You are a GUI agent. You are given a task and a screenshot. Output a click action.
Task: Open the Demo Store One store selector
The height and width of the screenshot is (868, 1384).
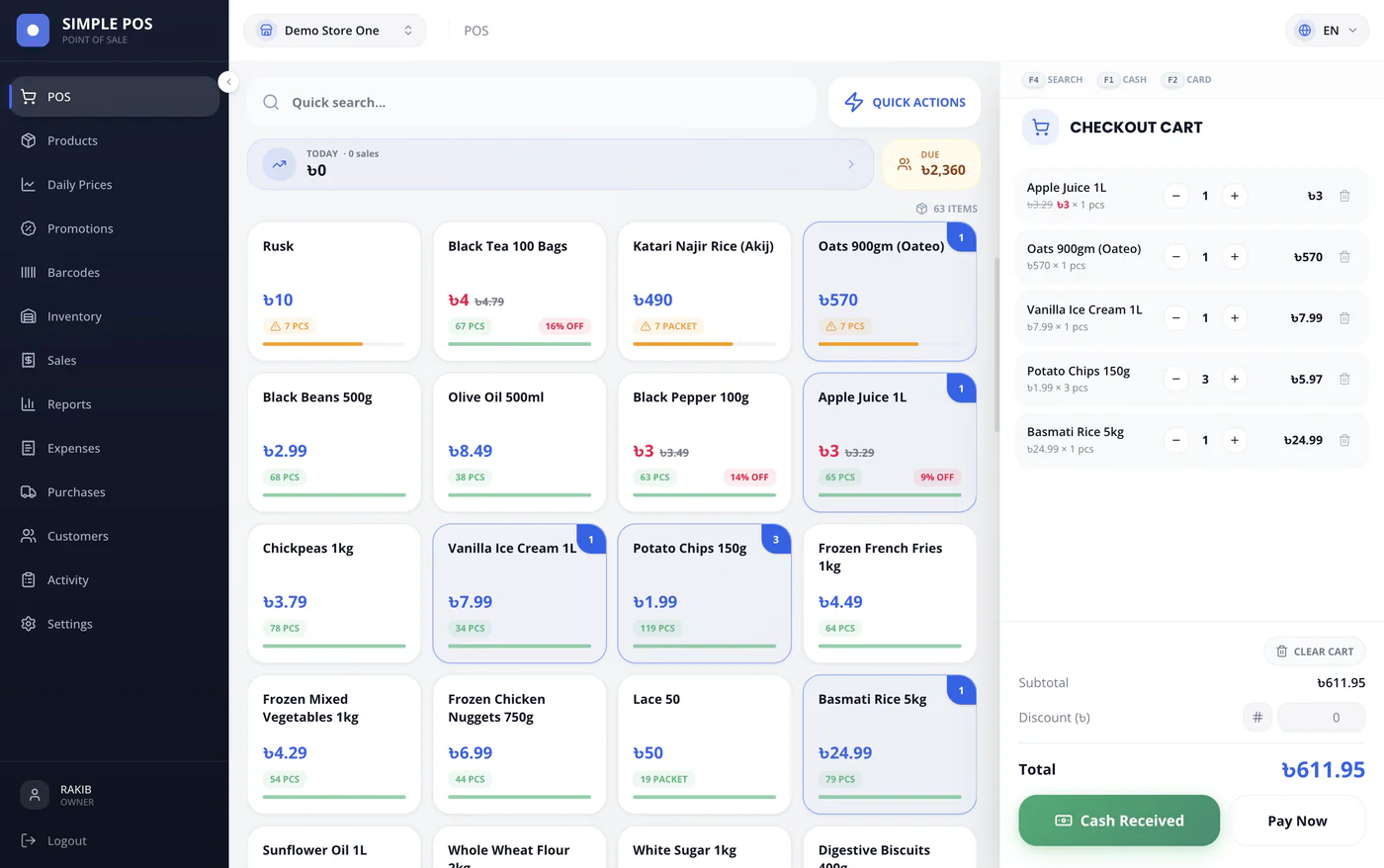coord(335,31)
